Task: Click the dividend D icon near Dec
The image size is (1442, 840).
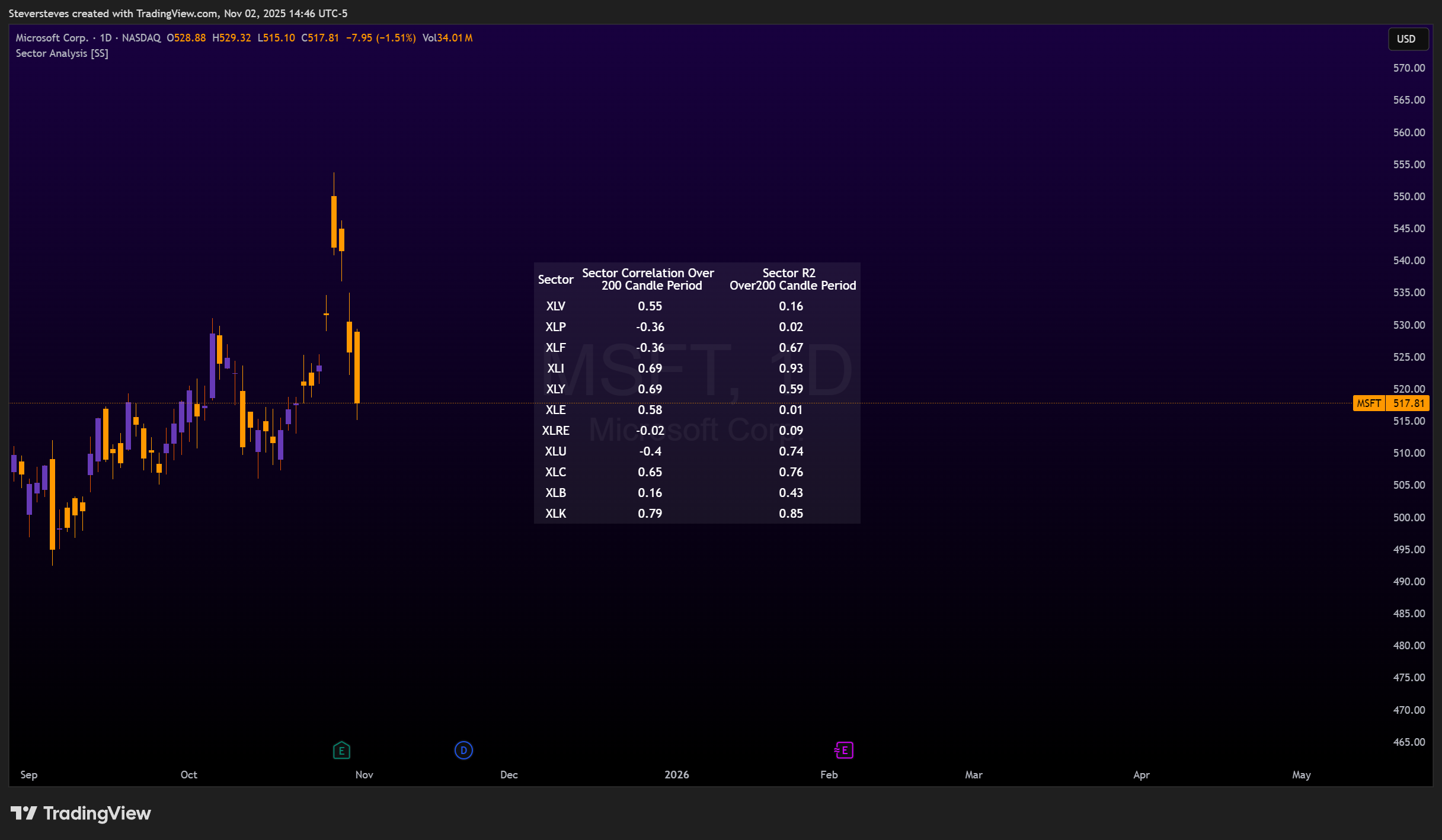Action: (x=463, y=751)
